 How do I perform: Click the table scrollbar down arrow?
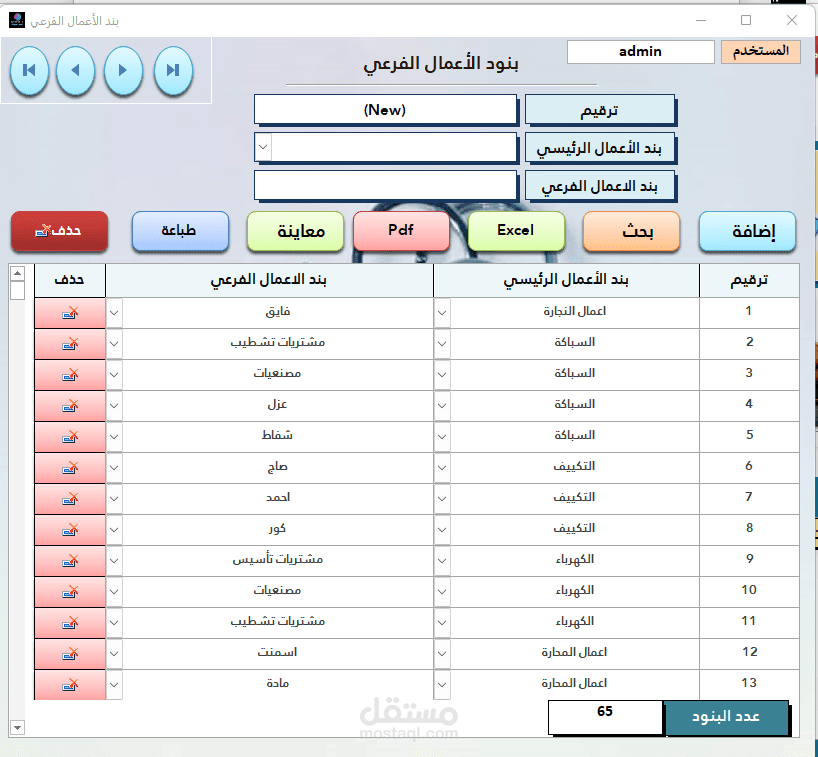tap(17, 727)
